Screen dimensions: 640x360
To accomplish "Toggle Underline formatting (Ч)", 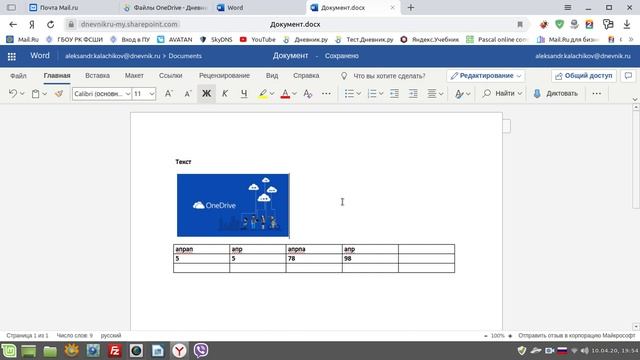I will (244, 93).
